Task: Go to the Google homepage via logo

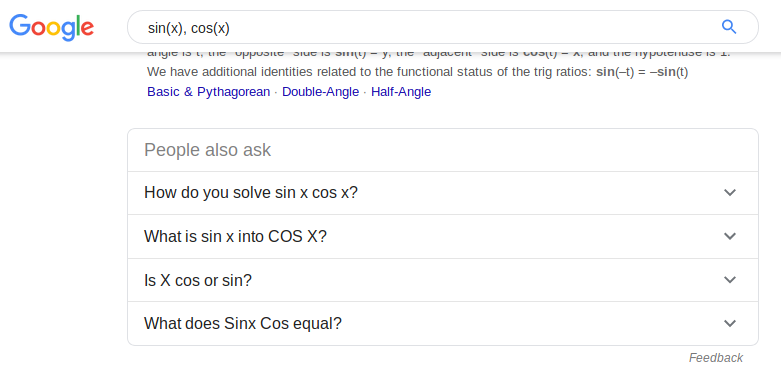Action: [51, 27]
